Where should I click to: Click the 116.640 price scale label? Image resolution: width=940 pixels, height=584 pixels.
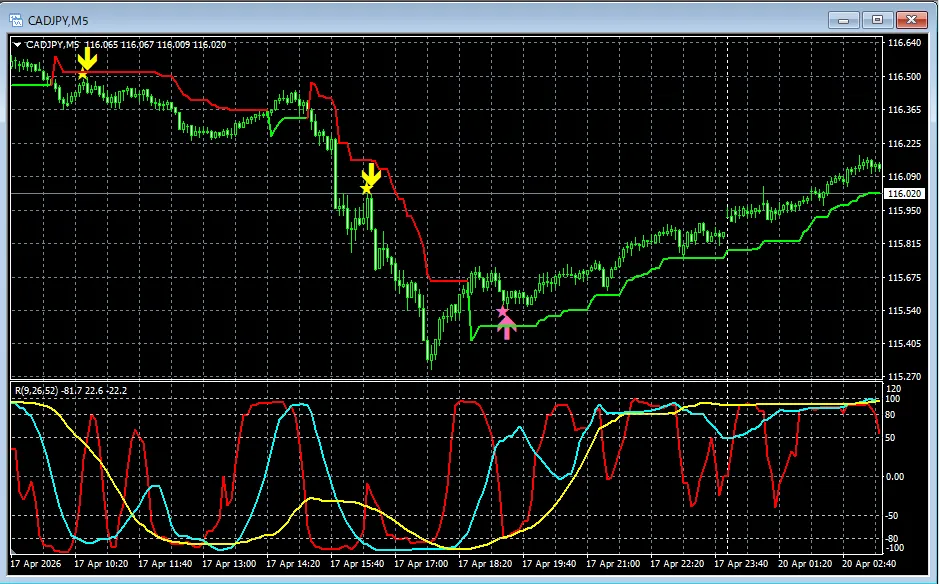(x=904, y=44)
